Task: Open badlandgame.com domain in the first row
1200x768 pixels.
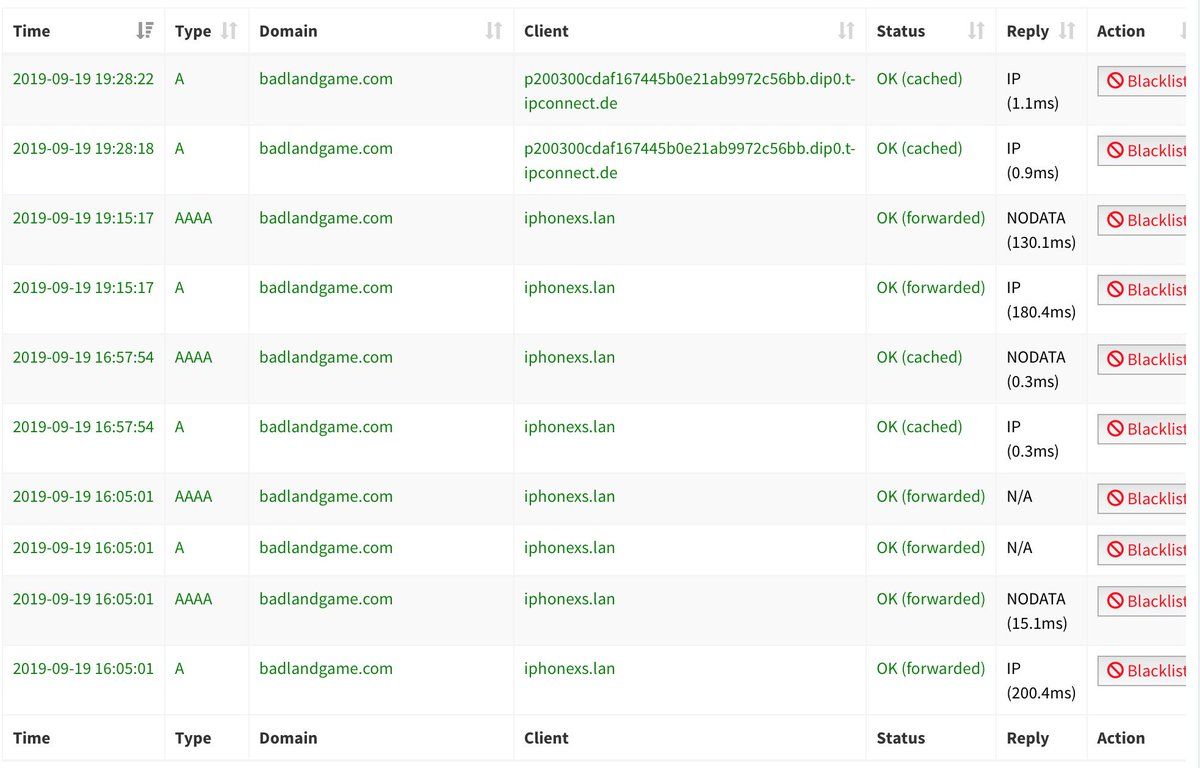Action: 326,79
